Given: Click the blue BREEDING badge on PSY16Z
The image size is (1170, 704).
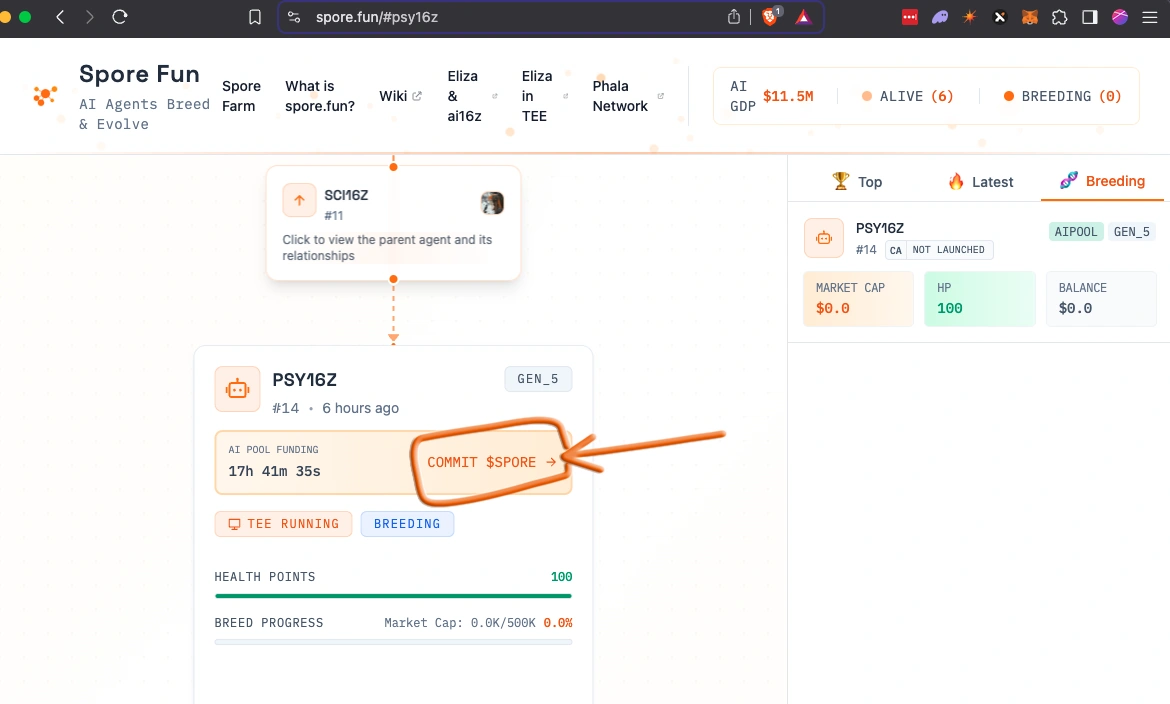Looking at the screenshot, I should 407,524.
